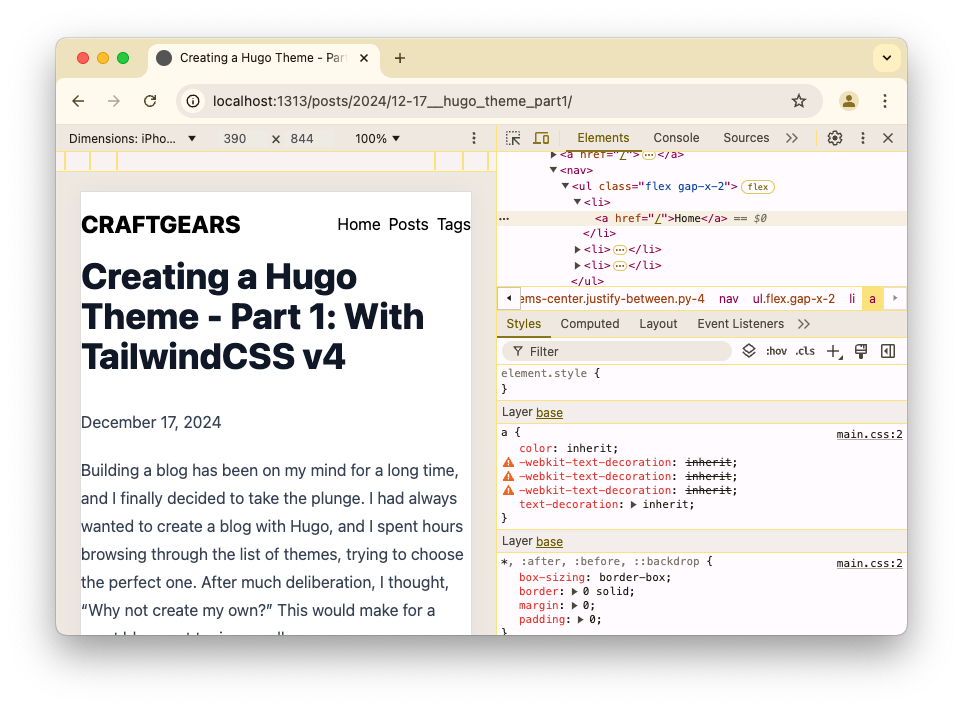This screenshot has width=963, height=709.
Task: Open the Dimensions device dropdown
Action: pos(132,139)
